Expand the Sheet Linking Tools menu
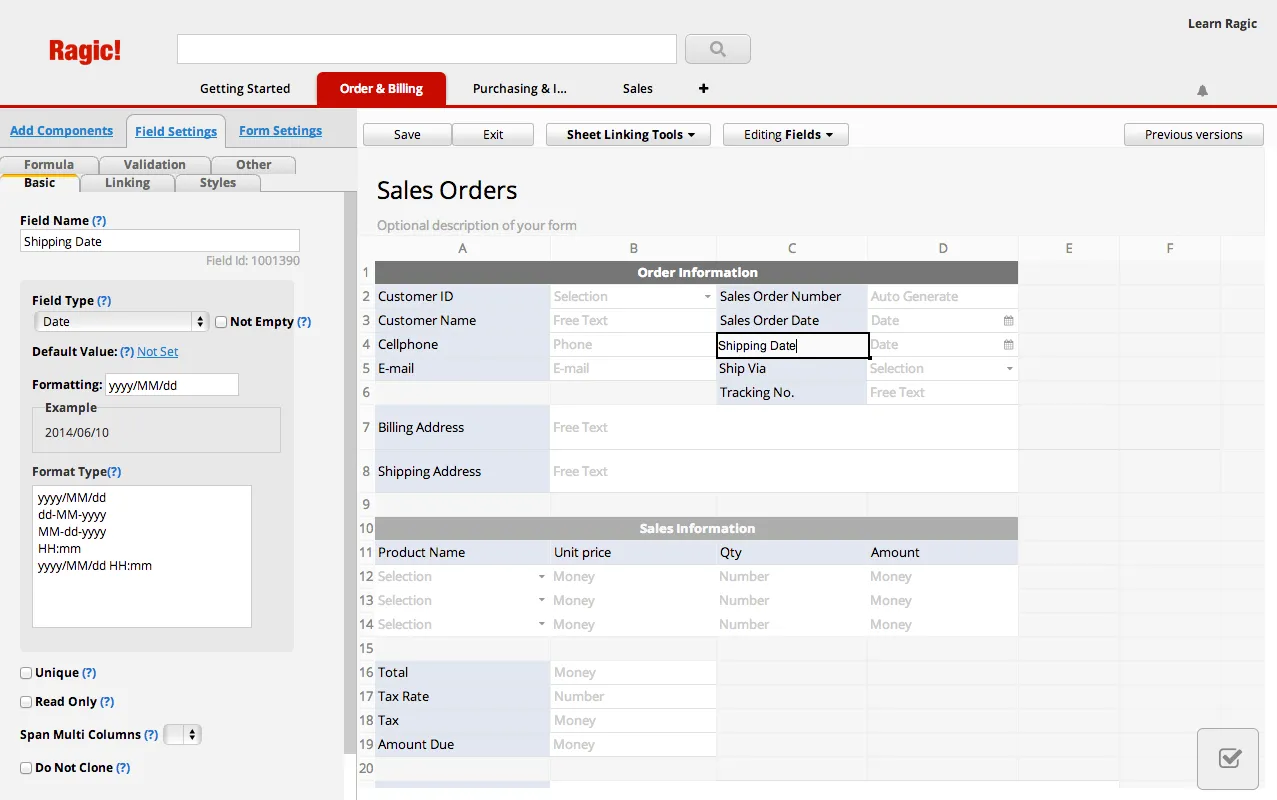 click(x=627, y=135)
